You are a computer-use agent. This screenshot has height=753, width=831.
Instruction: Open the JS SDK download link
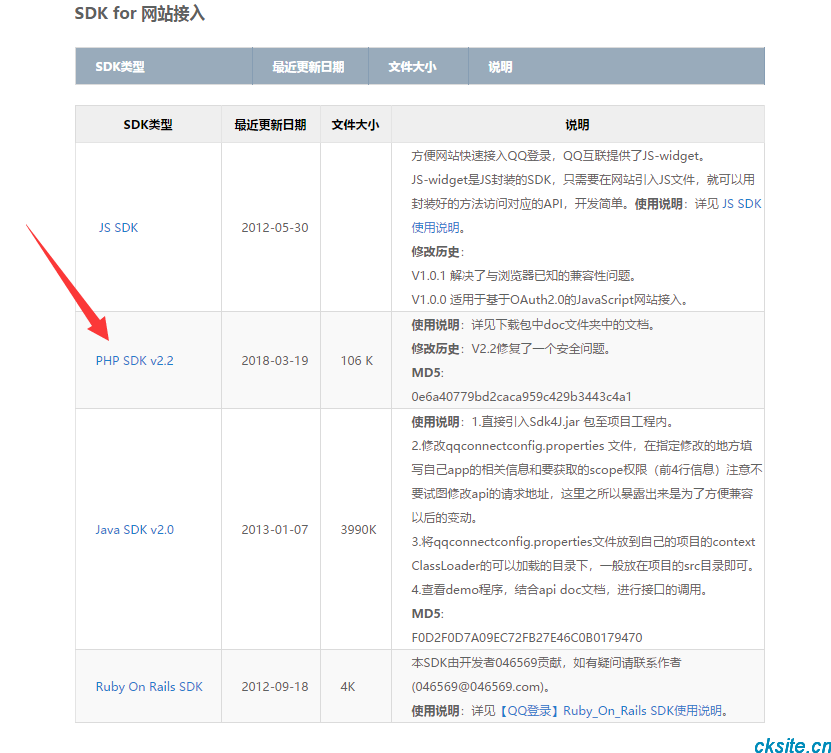coord(118,228)
